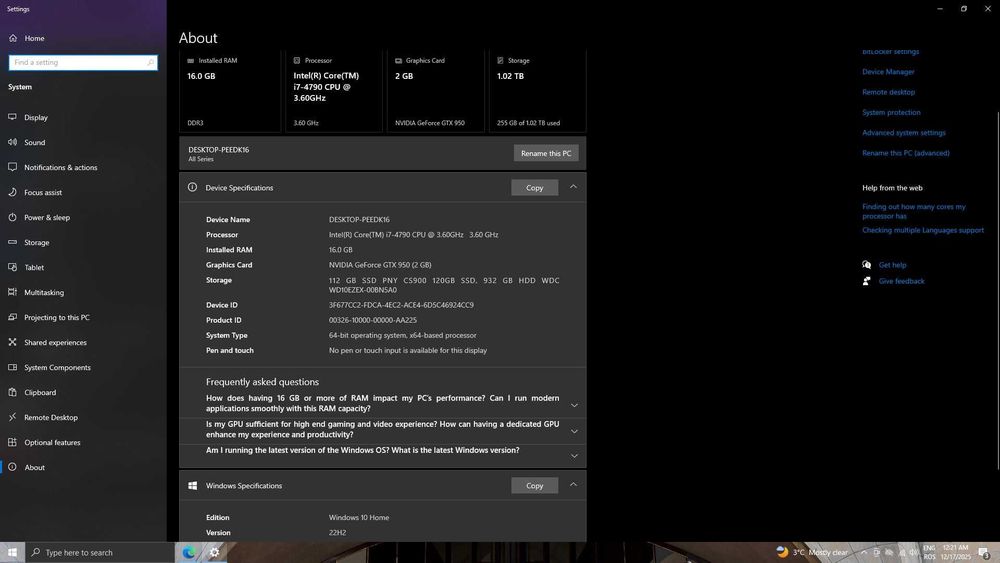Select the Remote Desktop icon
Screen dimensions: 1000x563
[12, 417]
